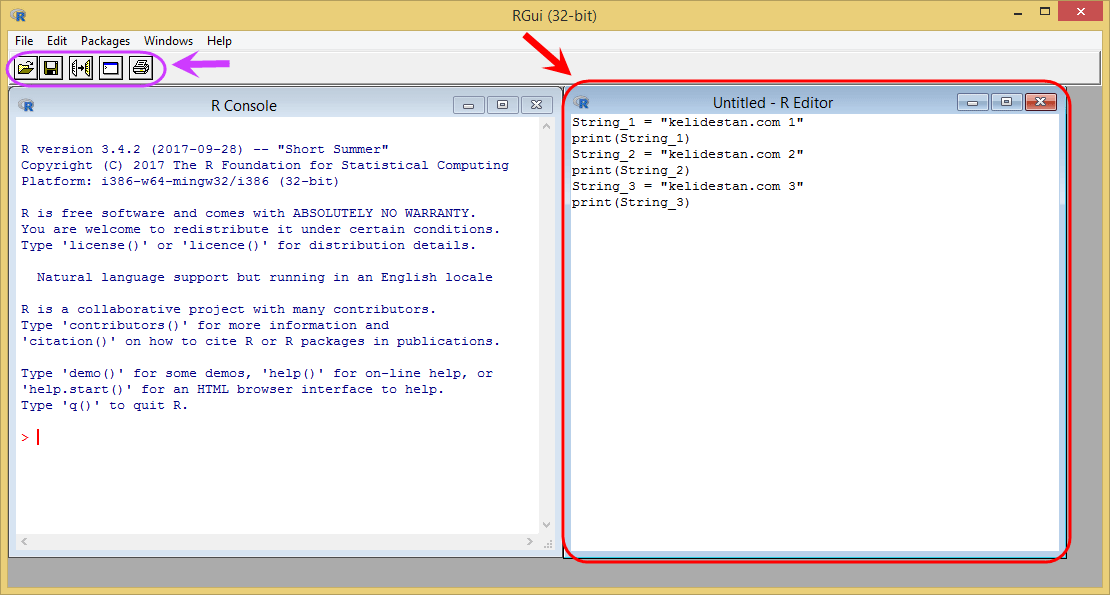
Task: Click the print(String_1) line in editor
Action: 631,139
